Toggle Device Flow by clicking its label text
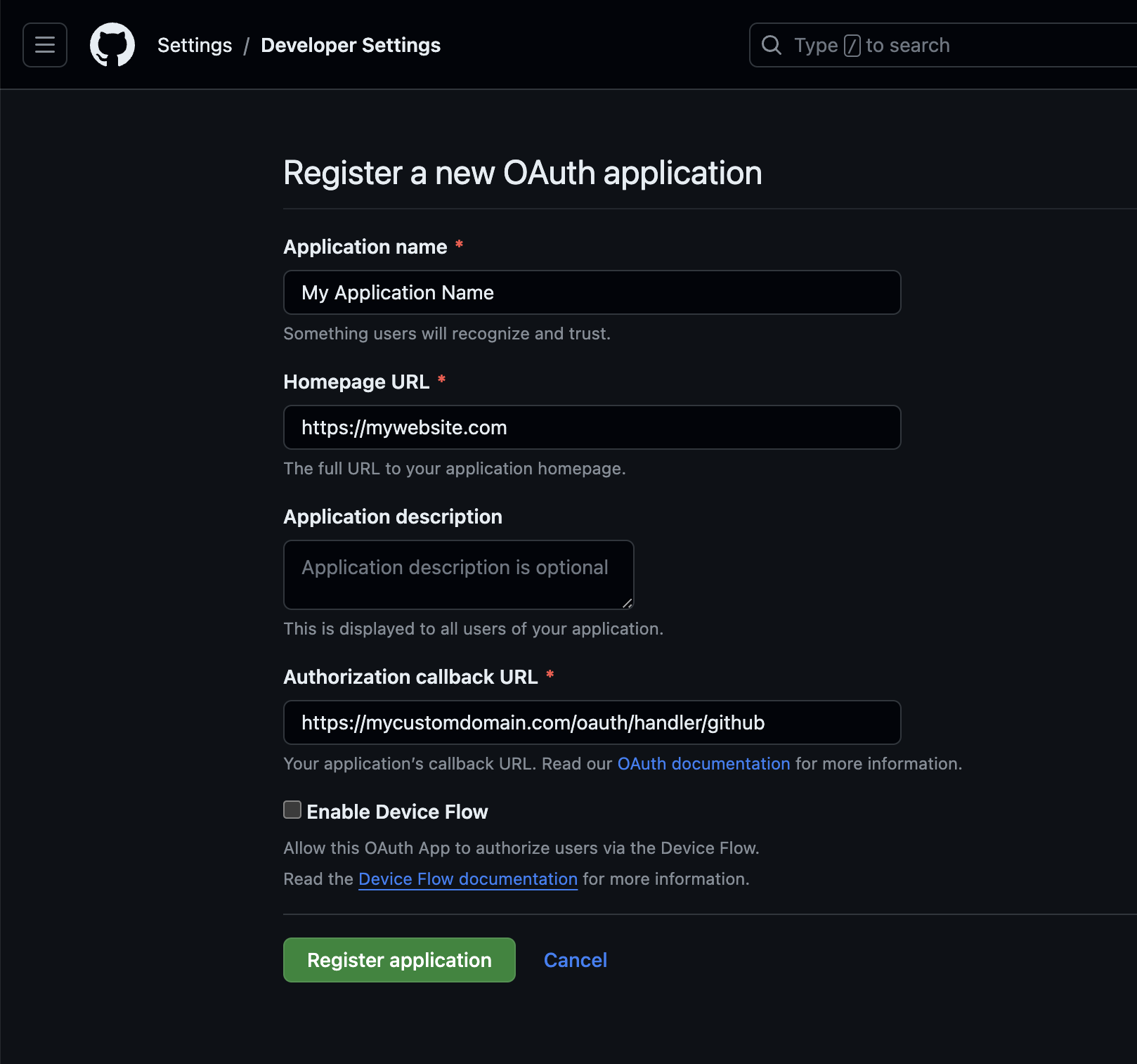 (397, 812)
